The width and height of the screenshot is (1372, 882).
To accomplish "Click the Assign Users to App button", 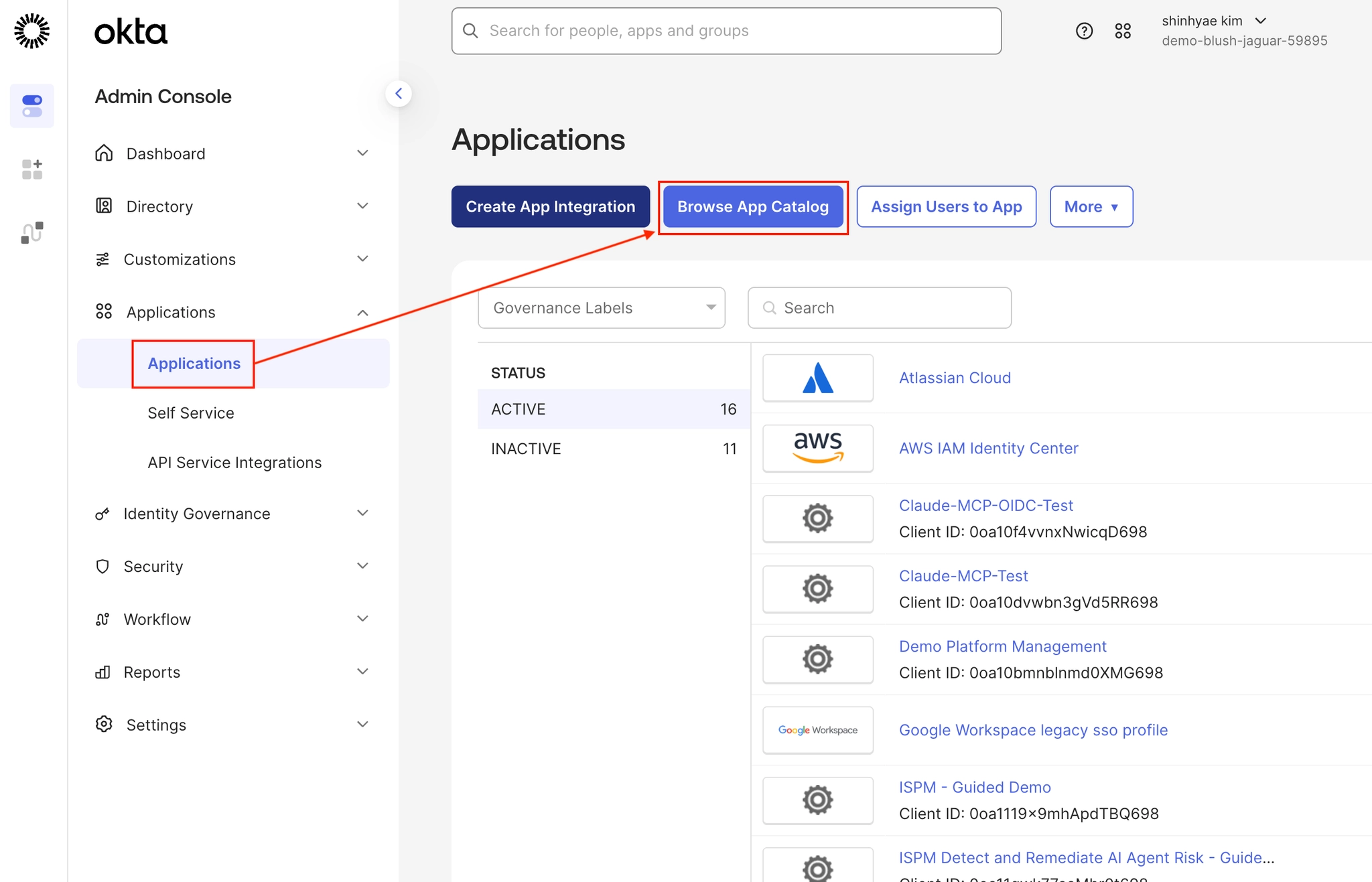I will point(947,207).
